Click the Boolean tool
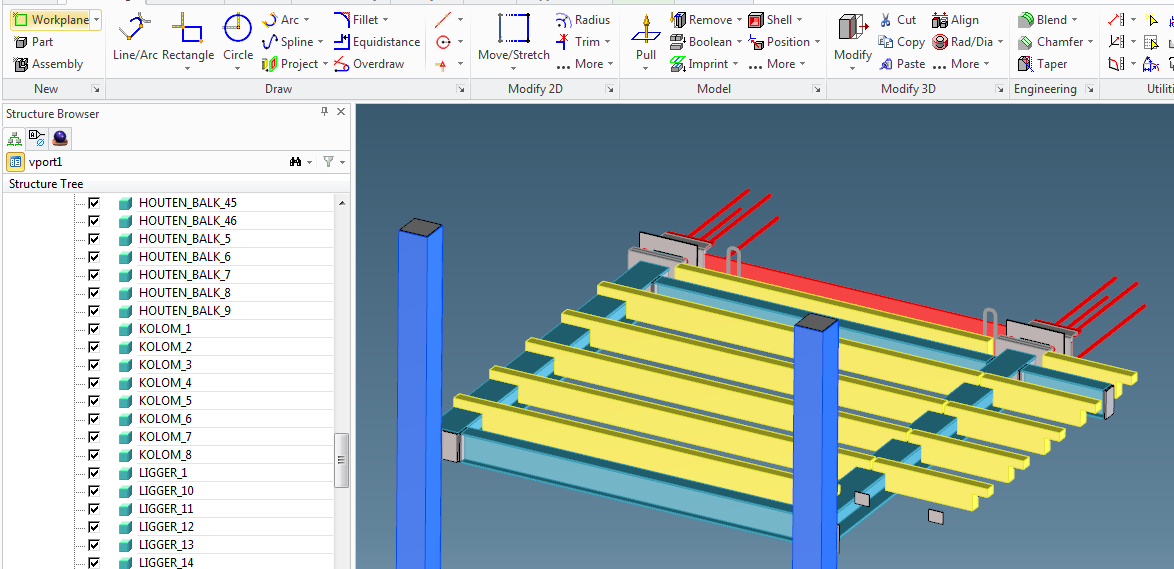Screen dimensions: 1174x569 point(705,42)
